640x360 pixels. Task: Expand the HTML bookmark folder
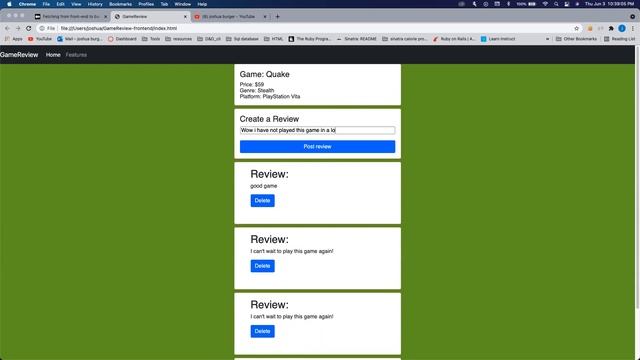273,39
